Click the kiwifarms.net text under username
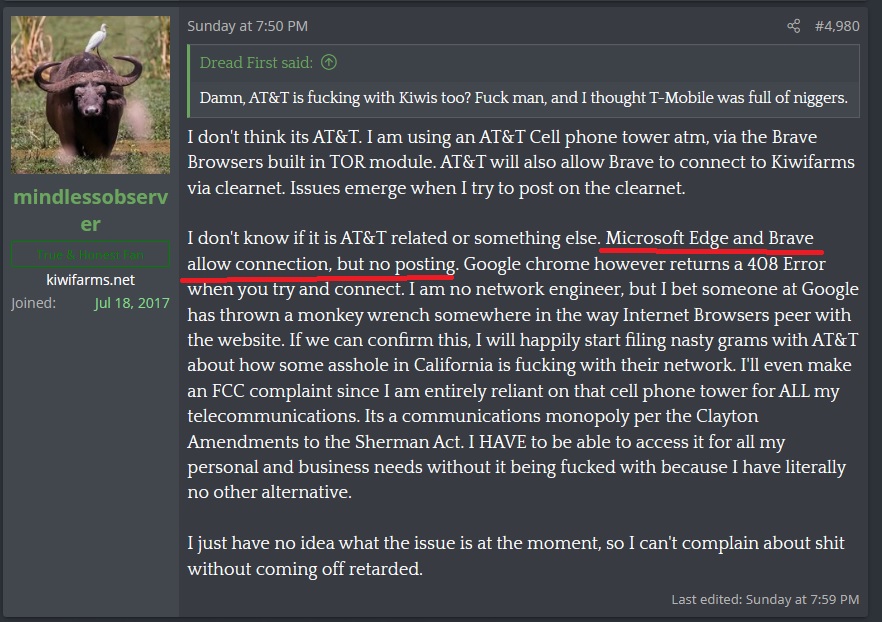This screenshot has height=622, width=882. [90, 280]
